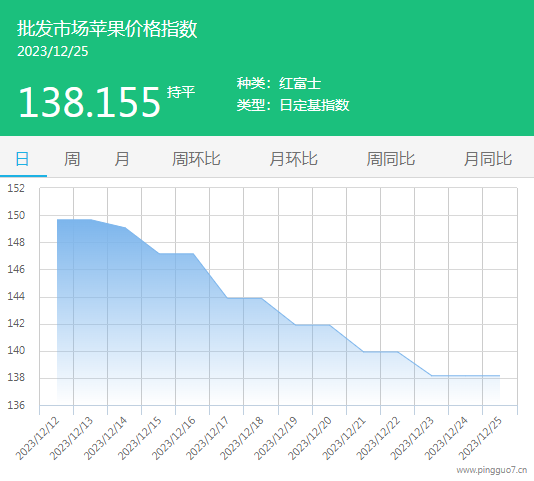
Task: Click the 150 y-axis label
Action: coord(16,215)
